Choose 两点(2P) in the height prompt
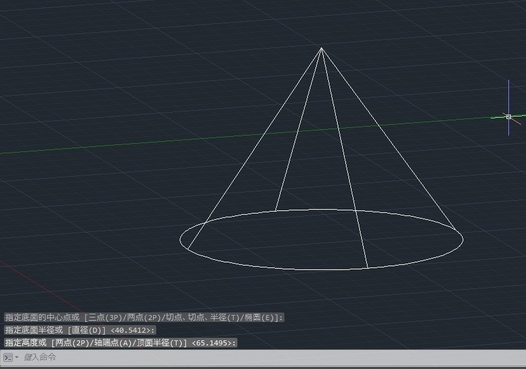The image size is (526, 369). pyautogui.click(x=72, y=343)
